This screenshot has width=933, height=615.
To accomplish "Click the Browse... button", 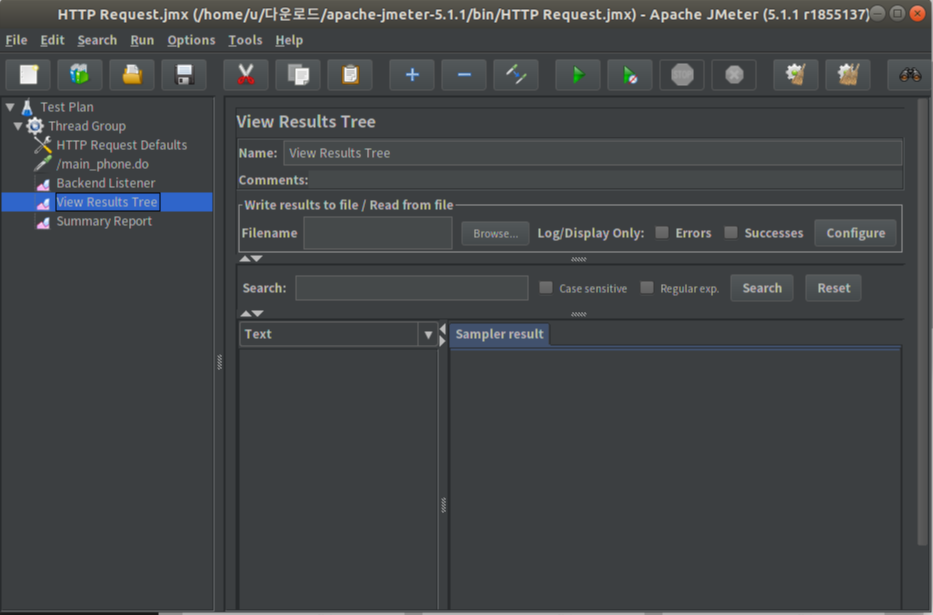I will [495, 234].
